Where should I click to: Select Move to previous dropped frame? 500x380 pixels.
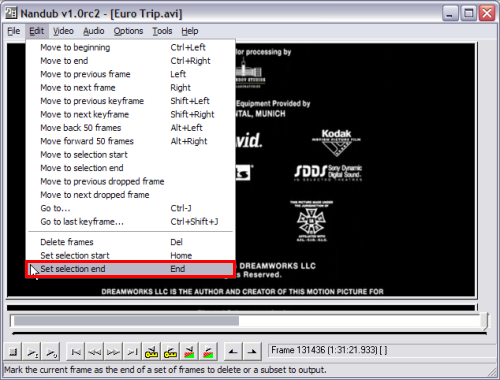(x=130, y=181)
